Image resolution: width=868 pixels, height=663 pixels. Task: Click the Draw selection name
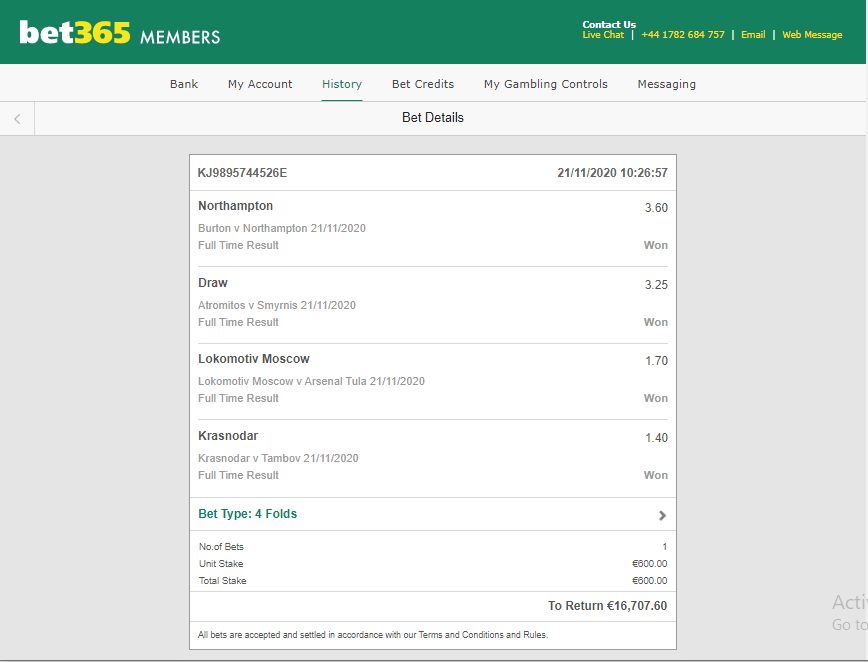(x=213, y=283)
